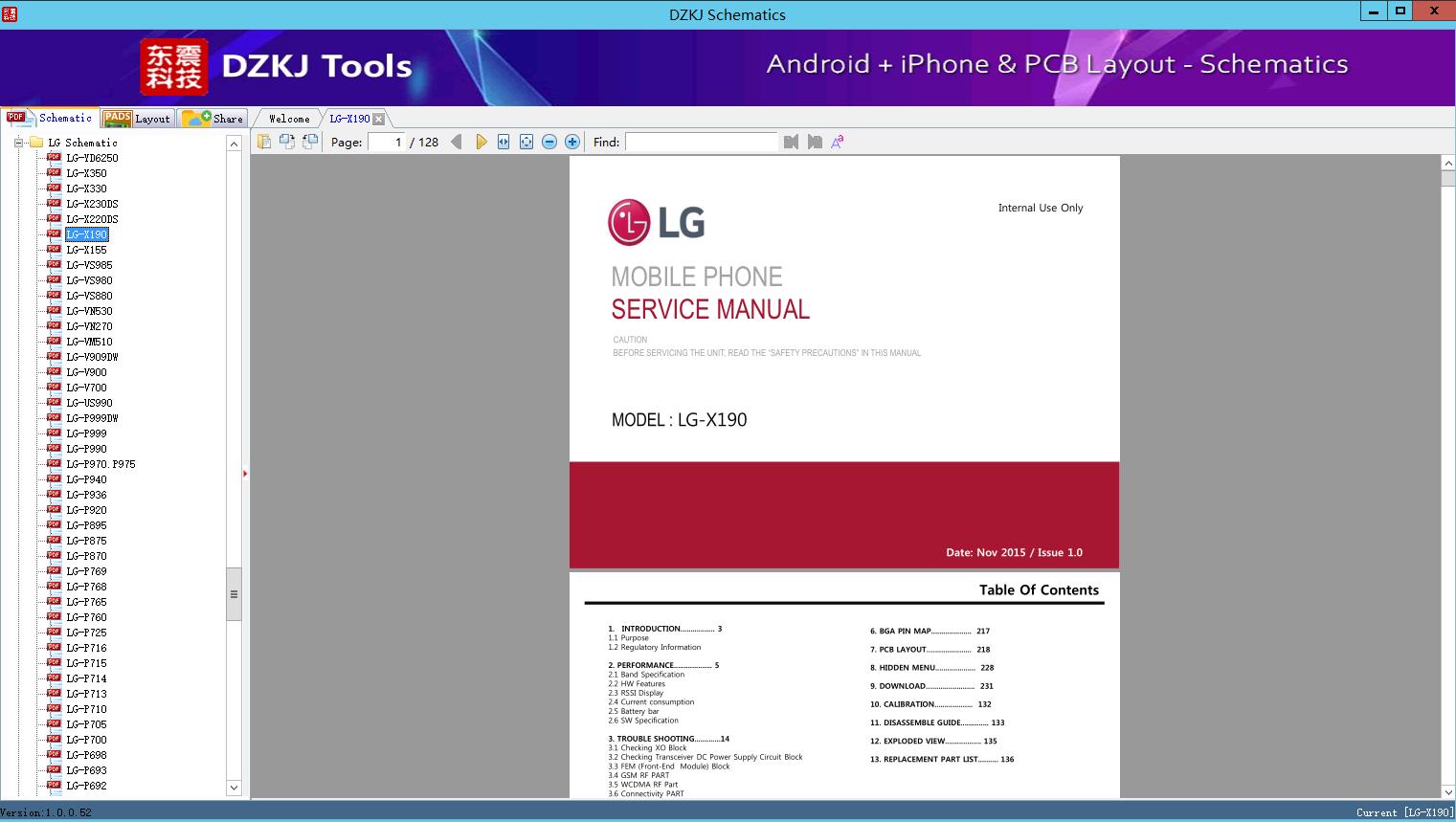Image resolution: width=1456 pixels, height=822 pixels.
Task: Open the LG-P698 schematic
Action: tap(86, 755)
